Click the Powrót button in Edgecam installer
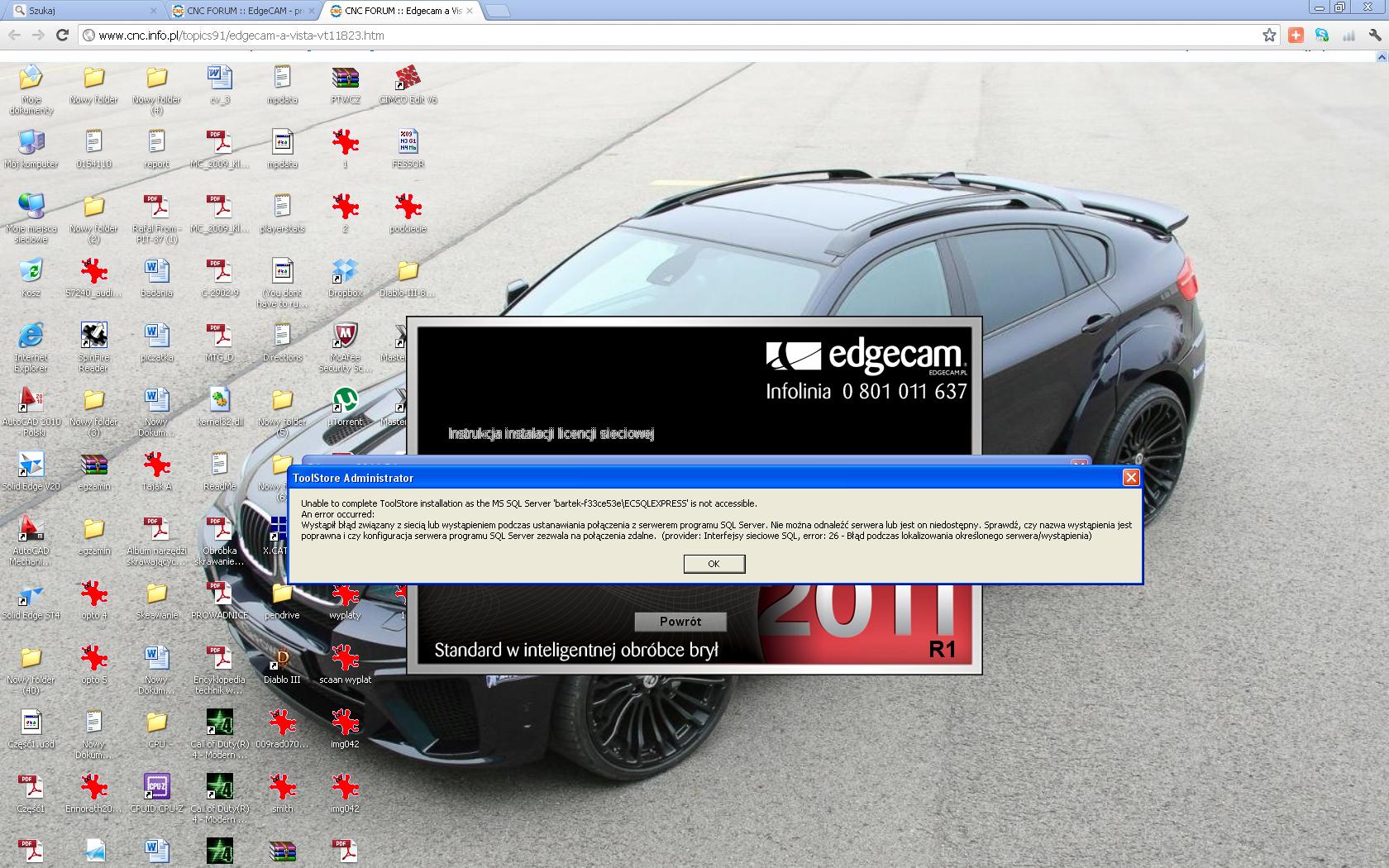The height and width of the screenshot is (868, 1389). pos(680,622)
